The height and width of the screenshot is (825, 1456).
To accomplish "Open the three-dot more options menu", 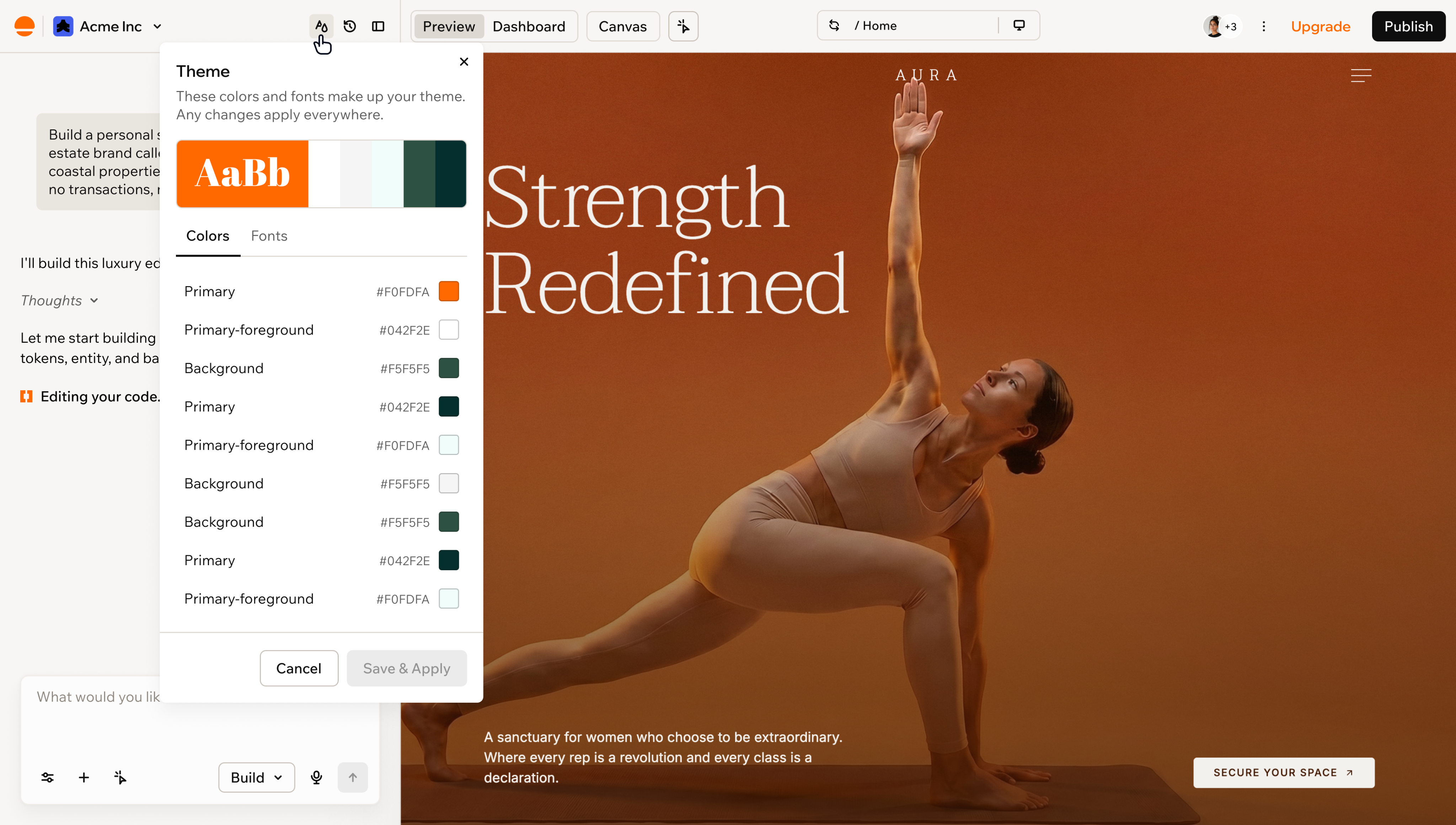I will click(1263, 26).
